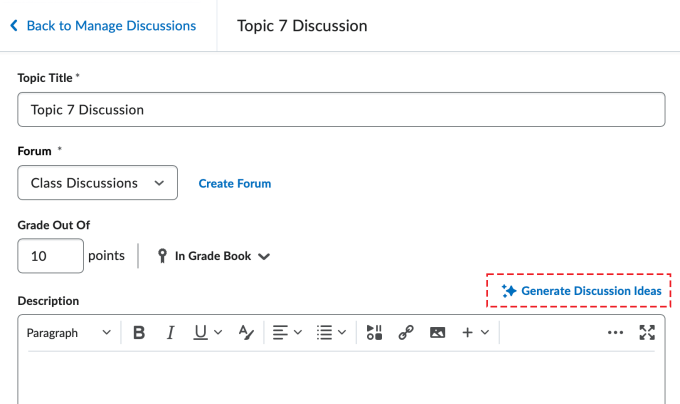Viewport: 680px width, 404px height.
Task: Click the grade book ribbon icon
Action: [x=162, y=256]
